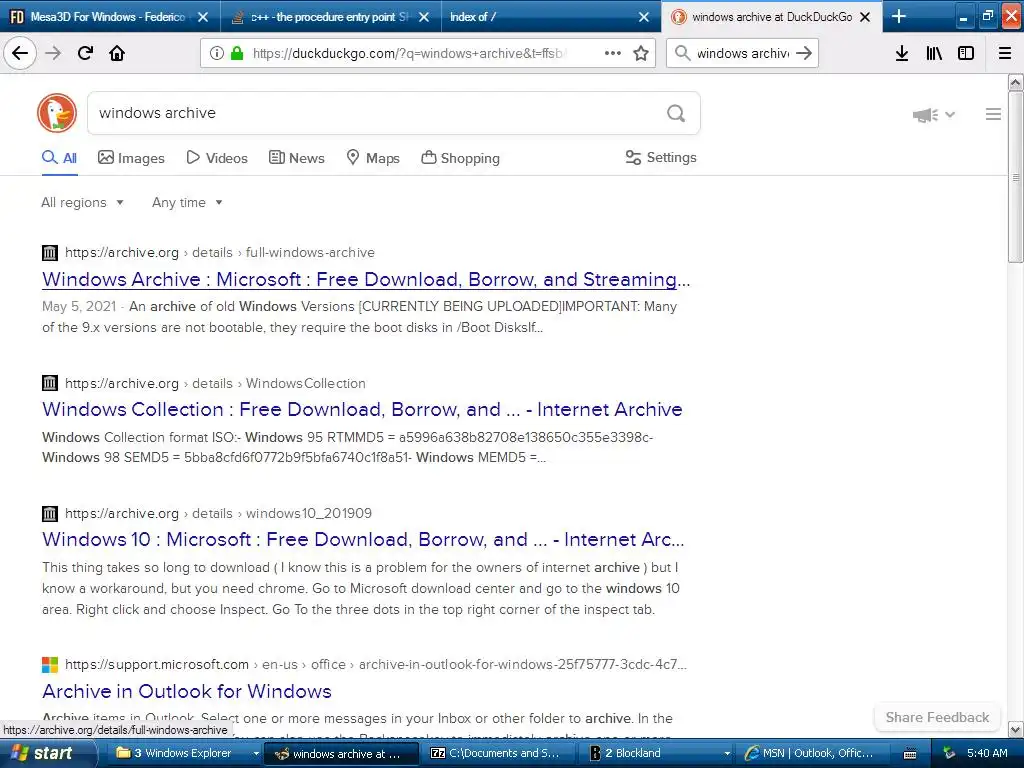Open Windows 10 : Microsoft result link
The height and width of the screenshot is (768, 1024).
[363, 539]
